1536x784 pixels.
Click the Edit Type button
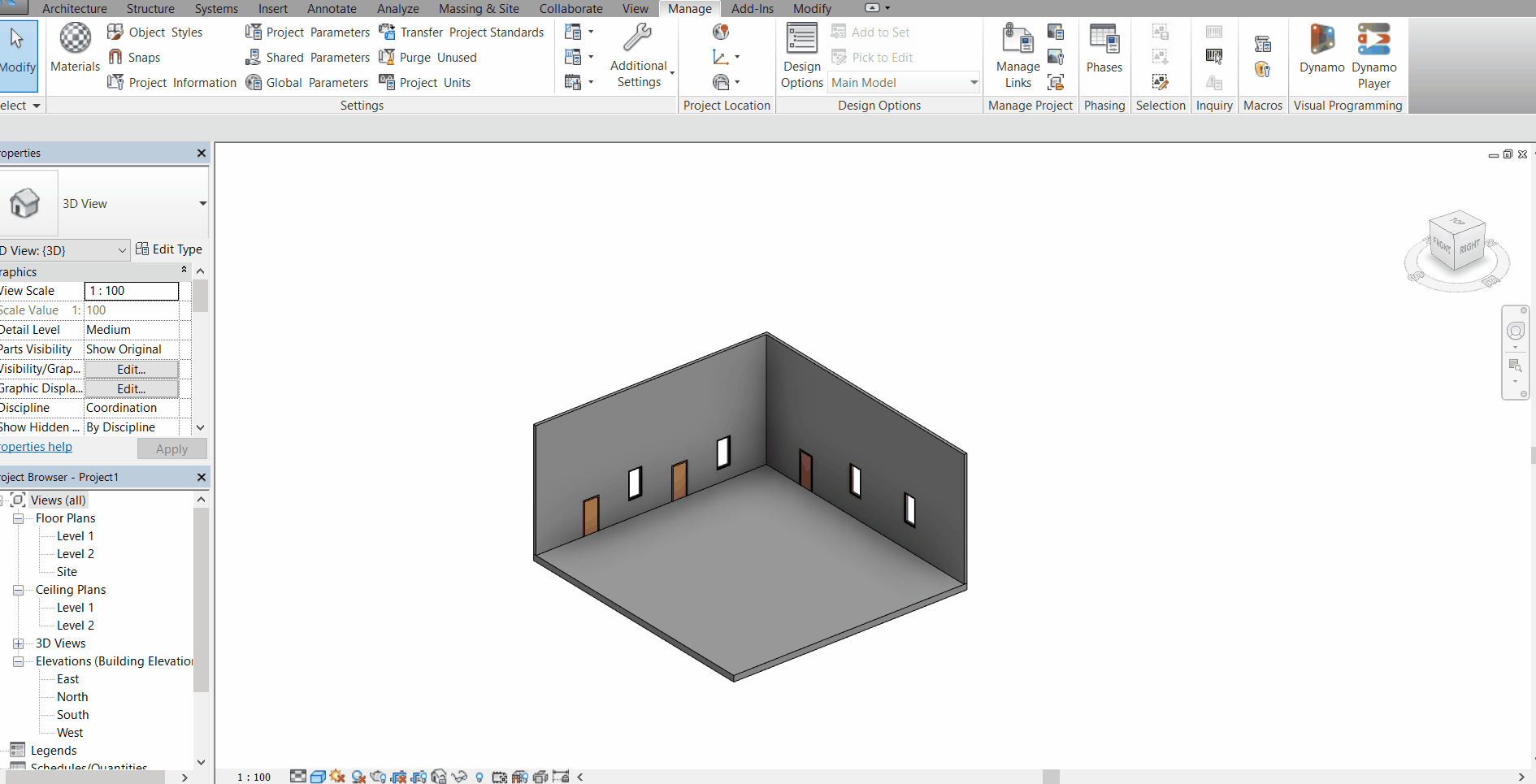click(x=169, y=249)
